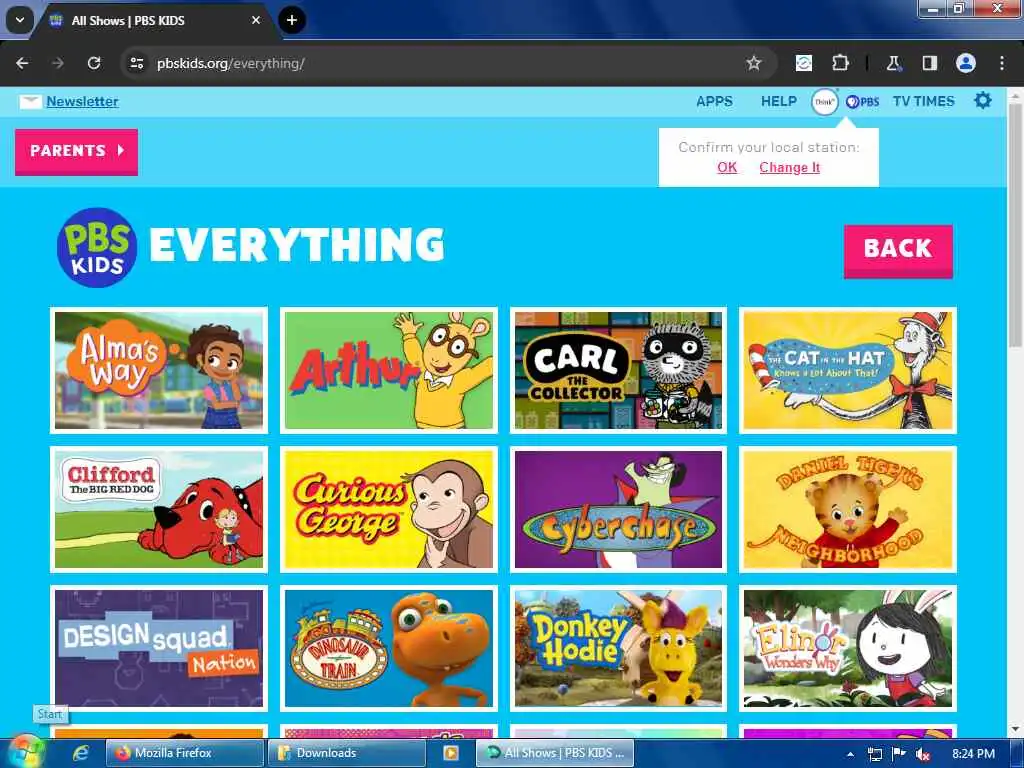Screen dimensions: 1024x768
Task: Open APPS in the top navigation
Action: tap(714, 101)
